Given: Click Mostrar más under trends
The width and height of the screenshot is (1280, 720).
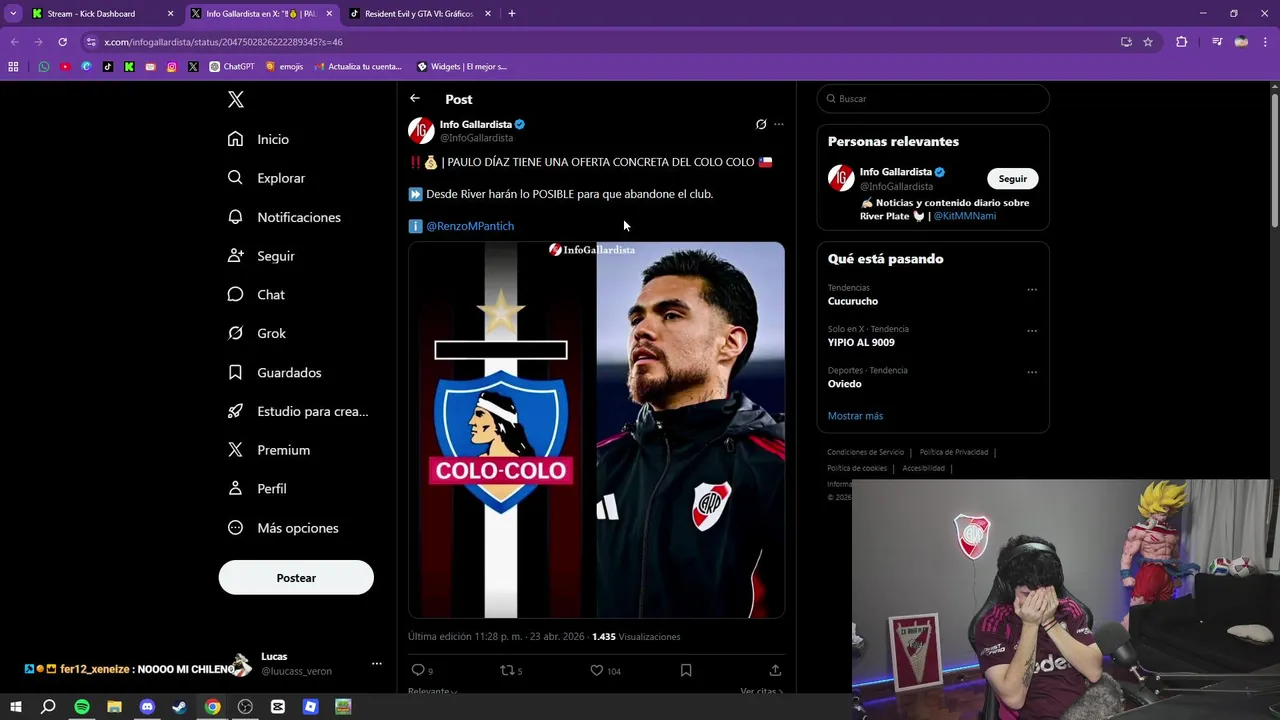Looking at the screenshot, I should [855, 416].
